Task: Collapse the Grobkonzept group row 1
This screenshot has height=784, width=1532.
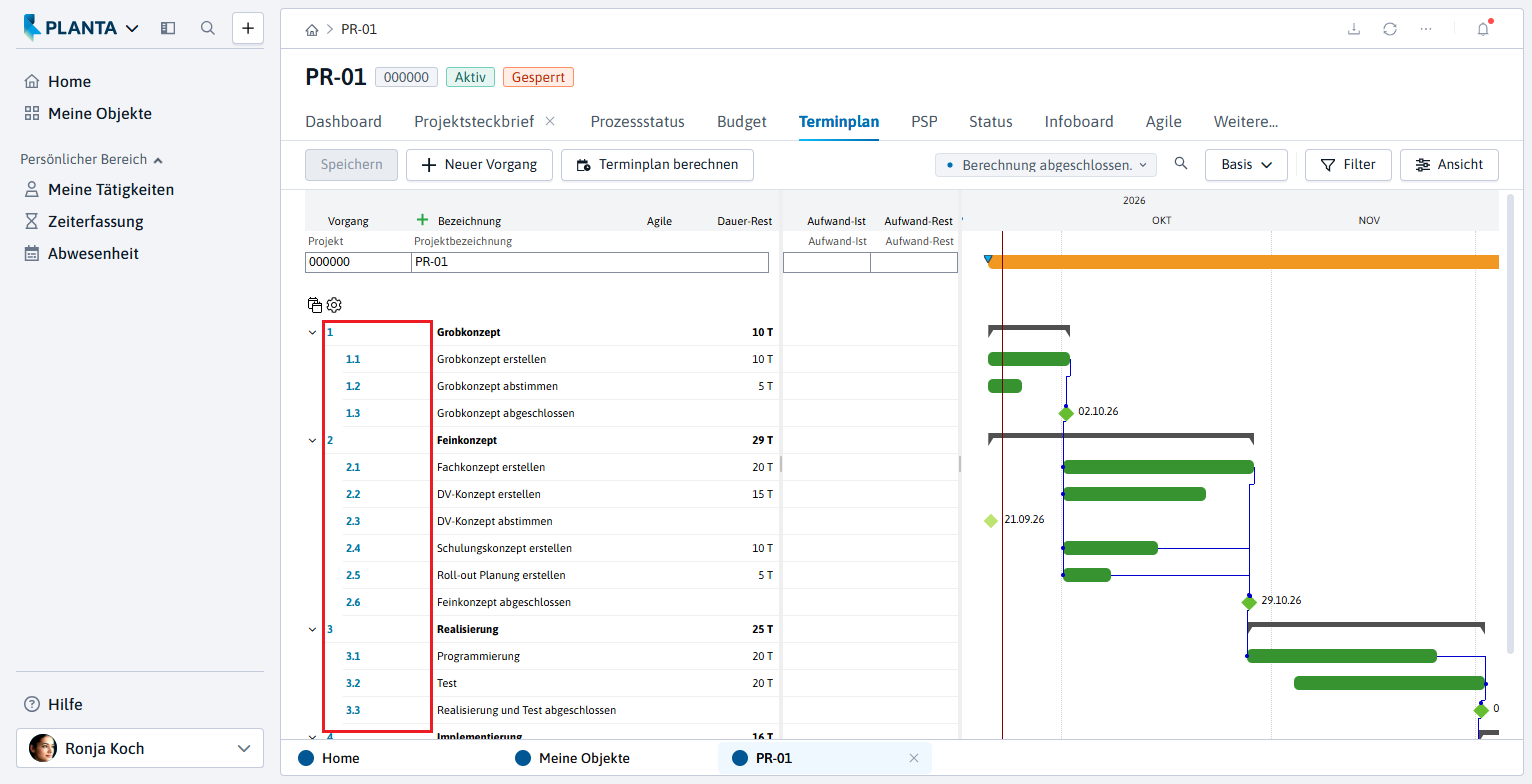Action: pos(313,332)
